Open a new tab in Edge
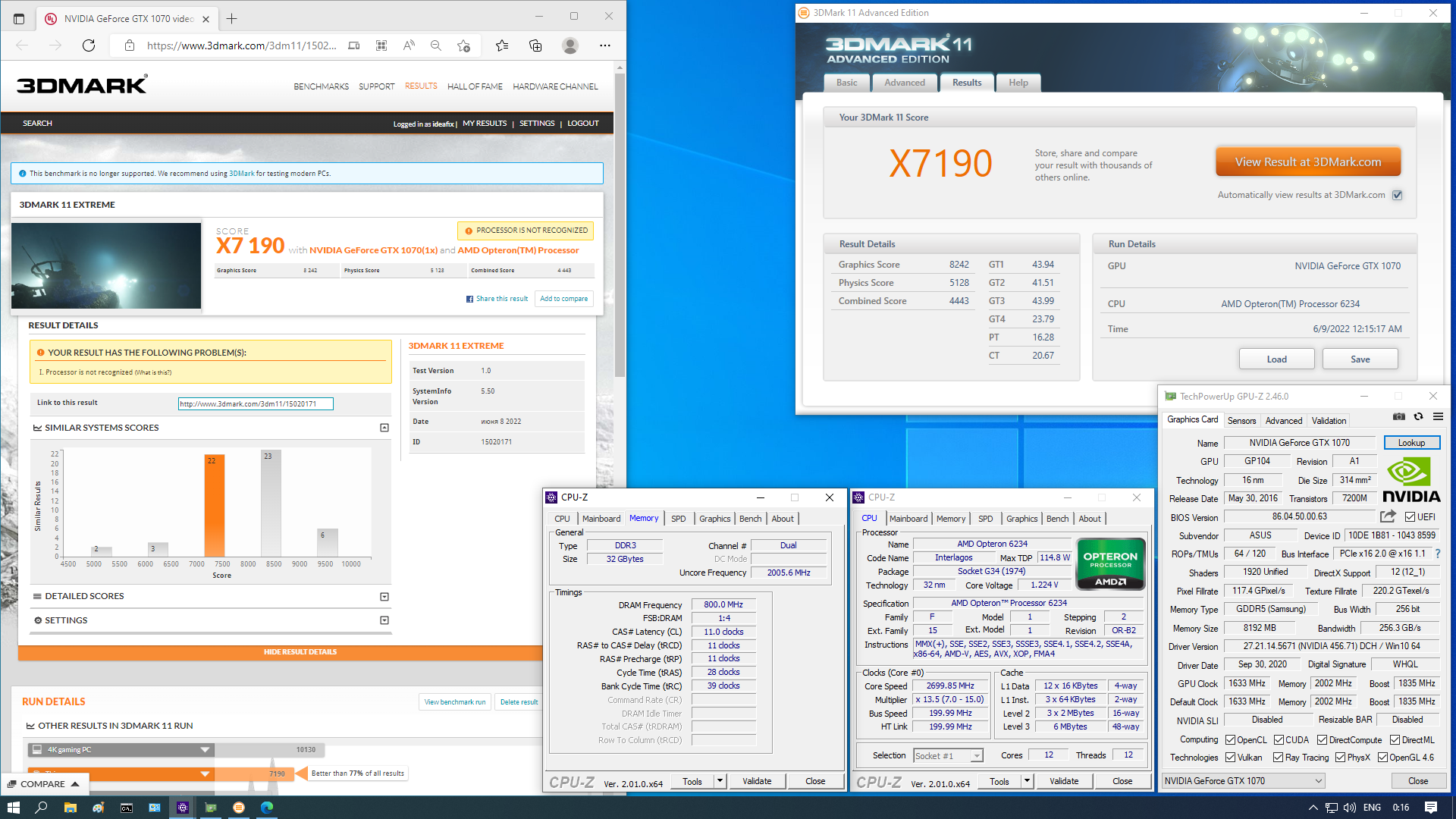The image size is (1456, 819). [x=232, y=18]
